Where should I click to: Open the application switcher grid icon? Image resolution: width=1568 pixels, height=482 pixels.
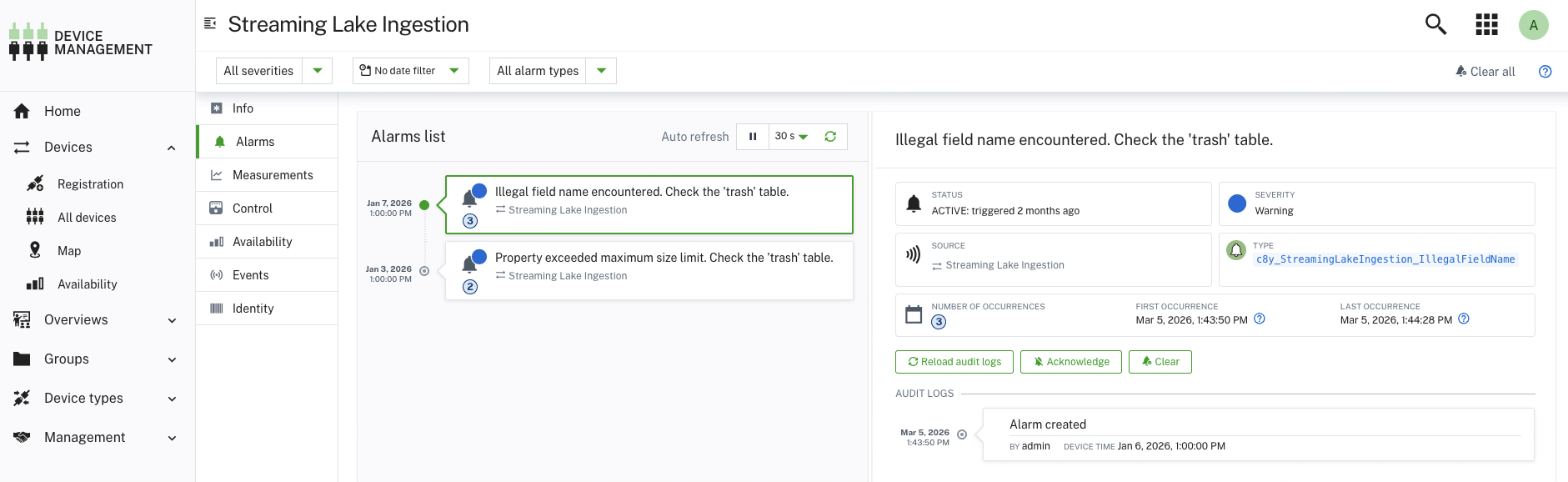(x=1486, y=24)
